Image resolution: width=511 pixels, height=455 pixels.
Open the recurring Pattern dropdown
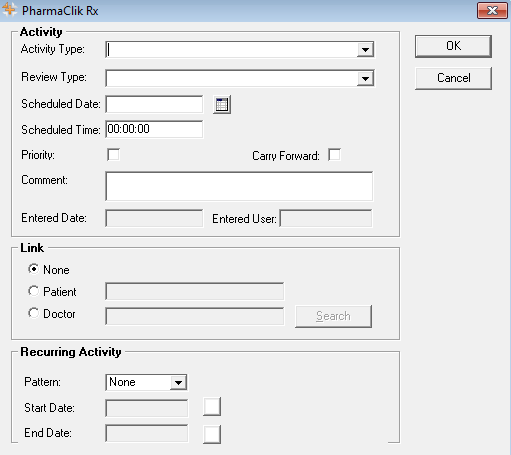pos(178,382)
